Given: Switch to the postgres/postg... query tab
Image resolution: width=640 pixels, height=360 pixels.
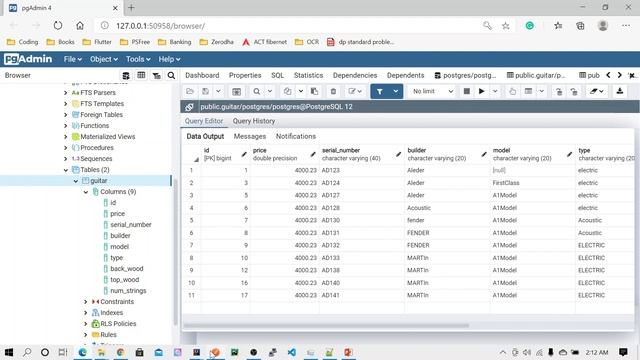Looking at the screenshot, I should pyautogui.click(x=466, y=76).
